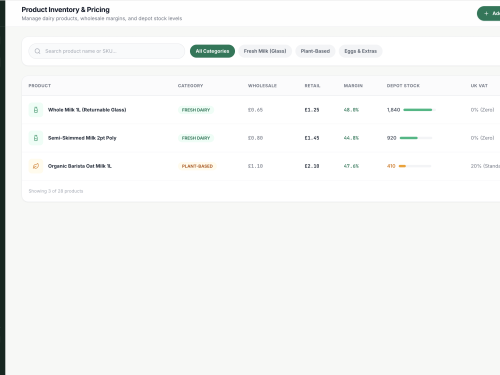Viewport: 500px width, 375px height.
Task: Click the Product column header
Action: [40, 86]
